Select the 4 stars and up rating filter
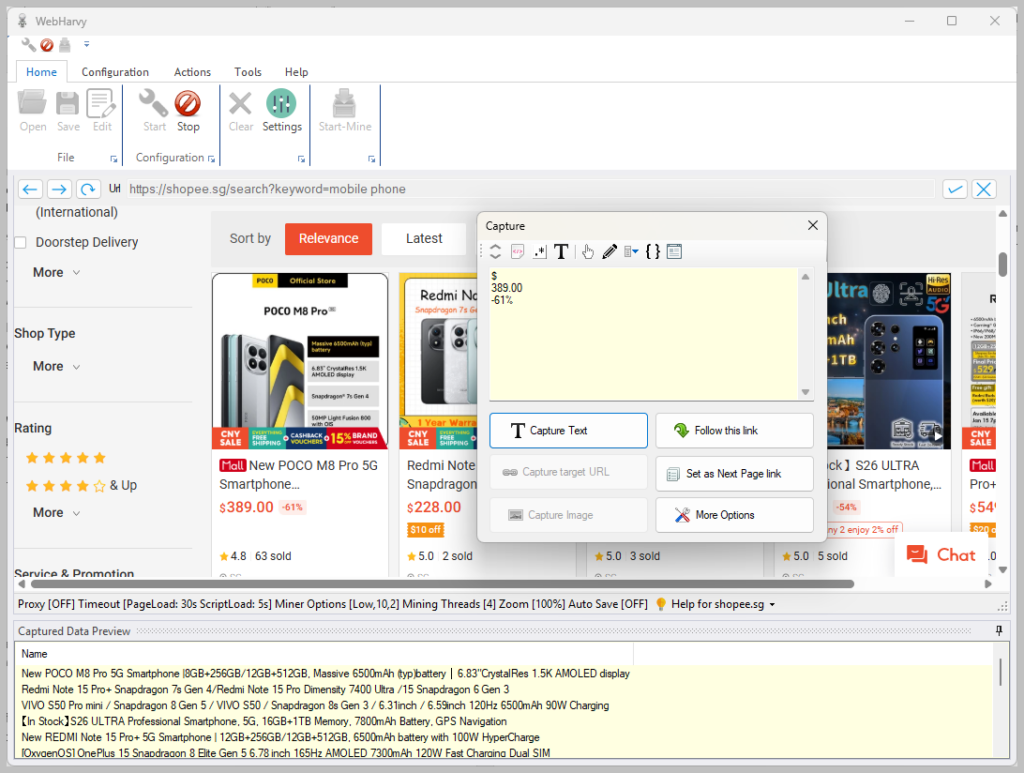Viewport: 1024px width, 773px height. coord(65,485)
